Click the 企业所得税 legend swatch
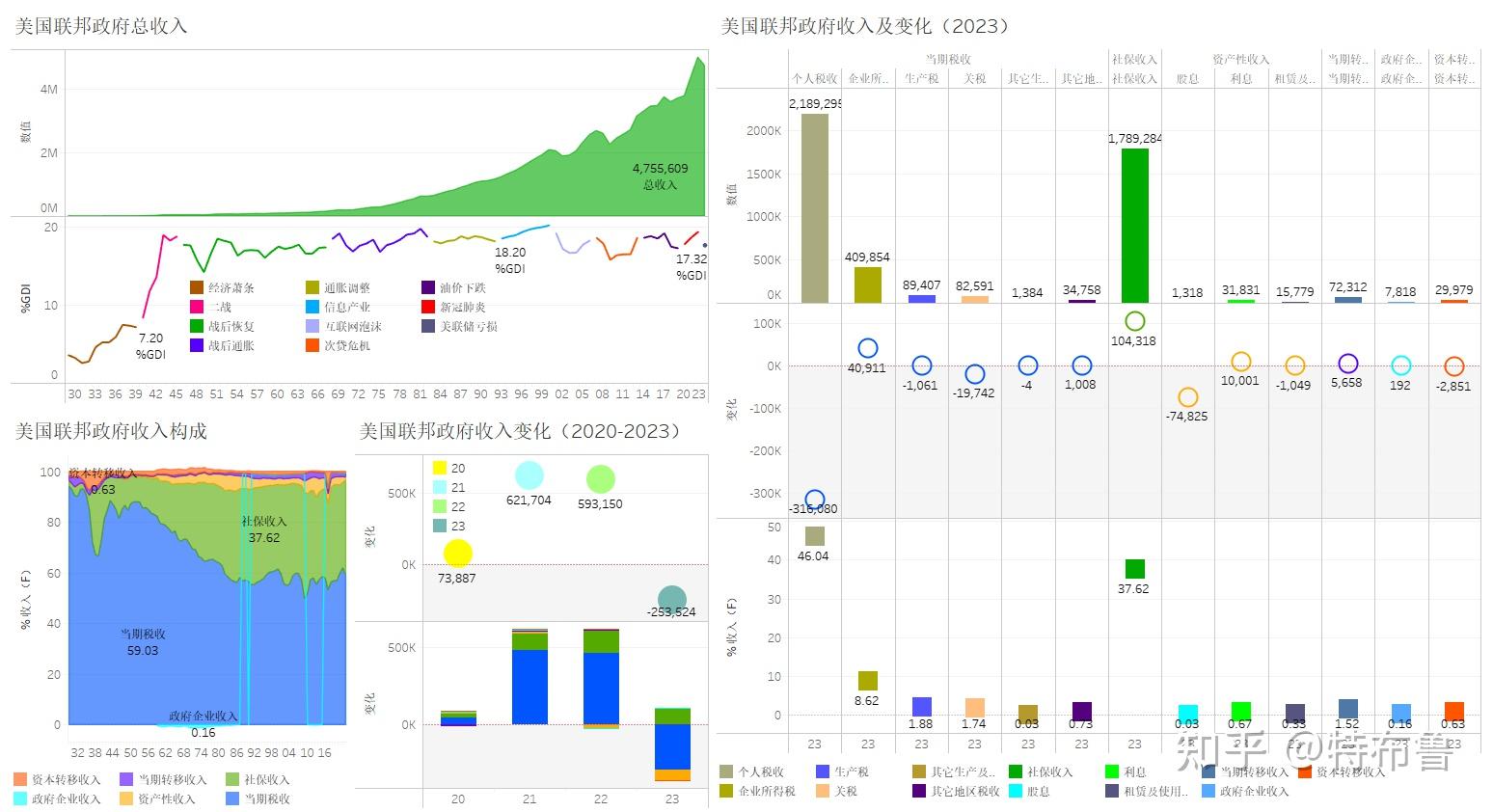 726,791
